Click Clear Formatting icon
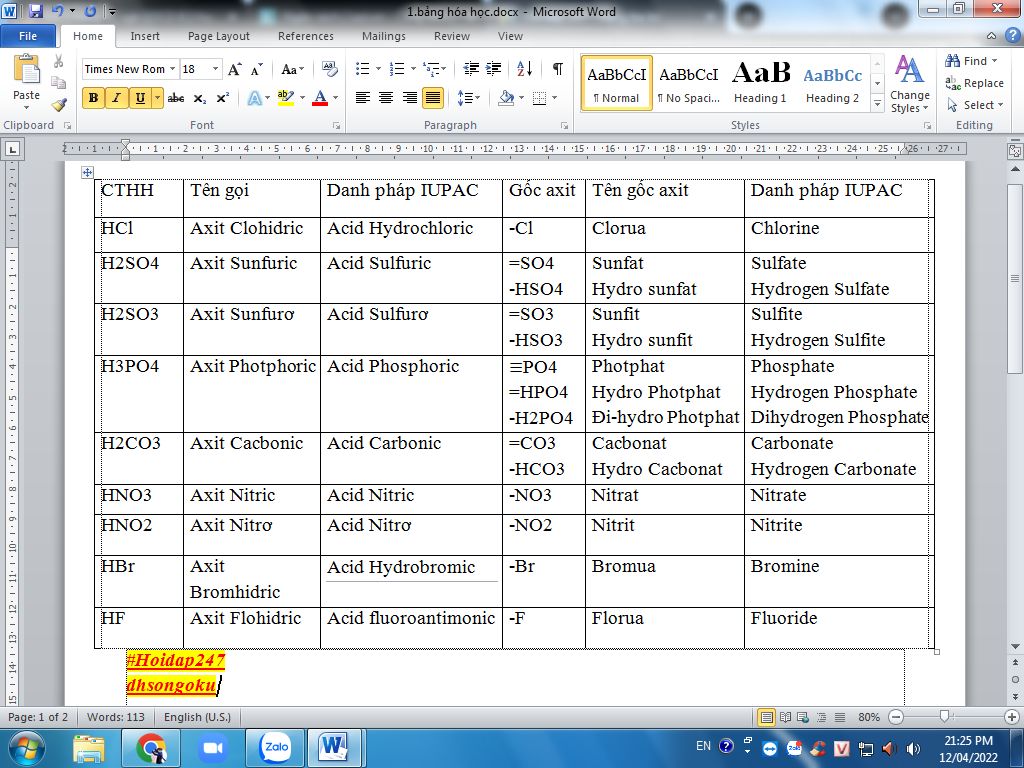 click(330, 69)
